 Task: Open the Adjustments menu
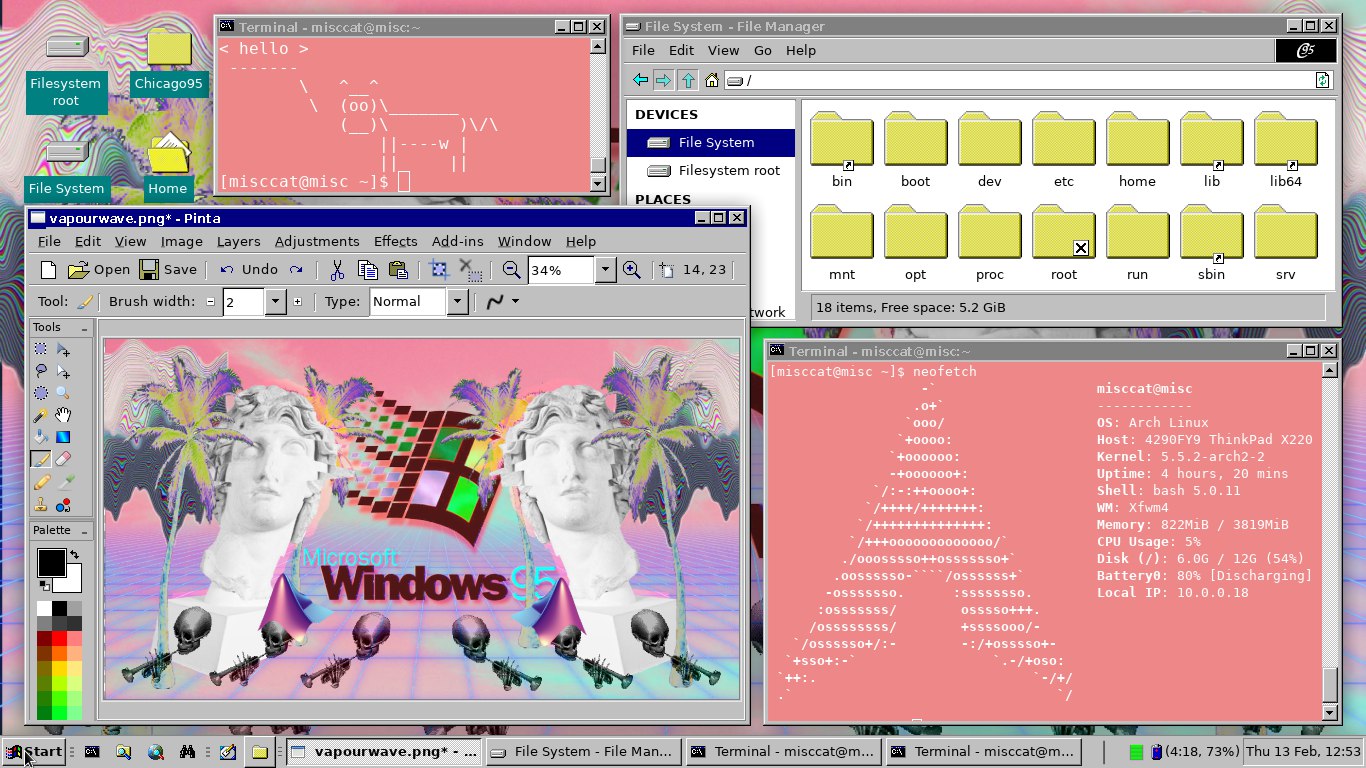click(x=317, y=241)
